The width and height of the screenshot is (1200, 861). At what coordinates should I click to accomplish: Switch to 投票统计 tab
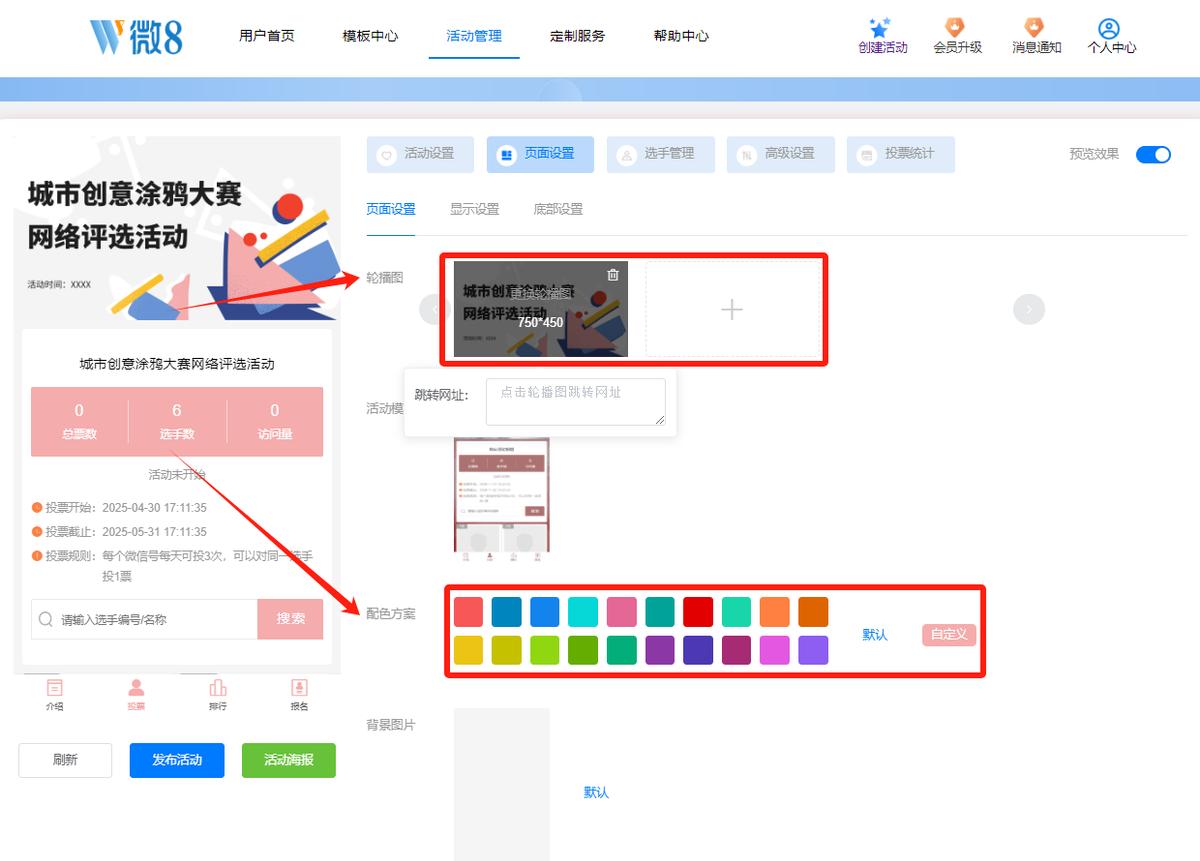coord(900,155)
